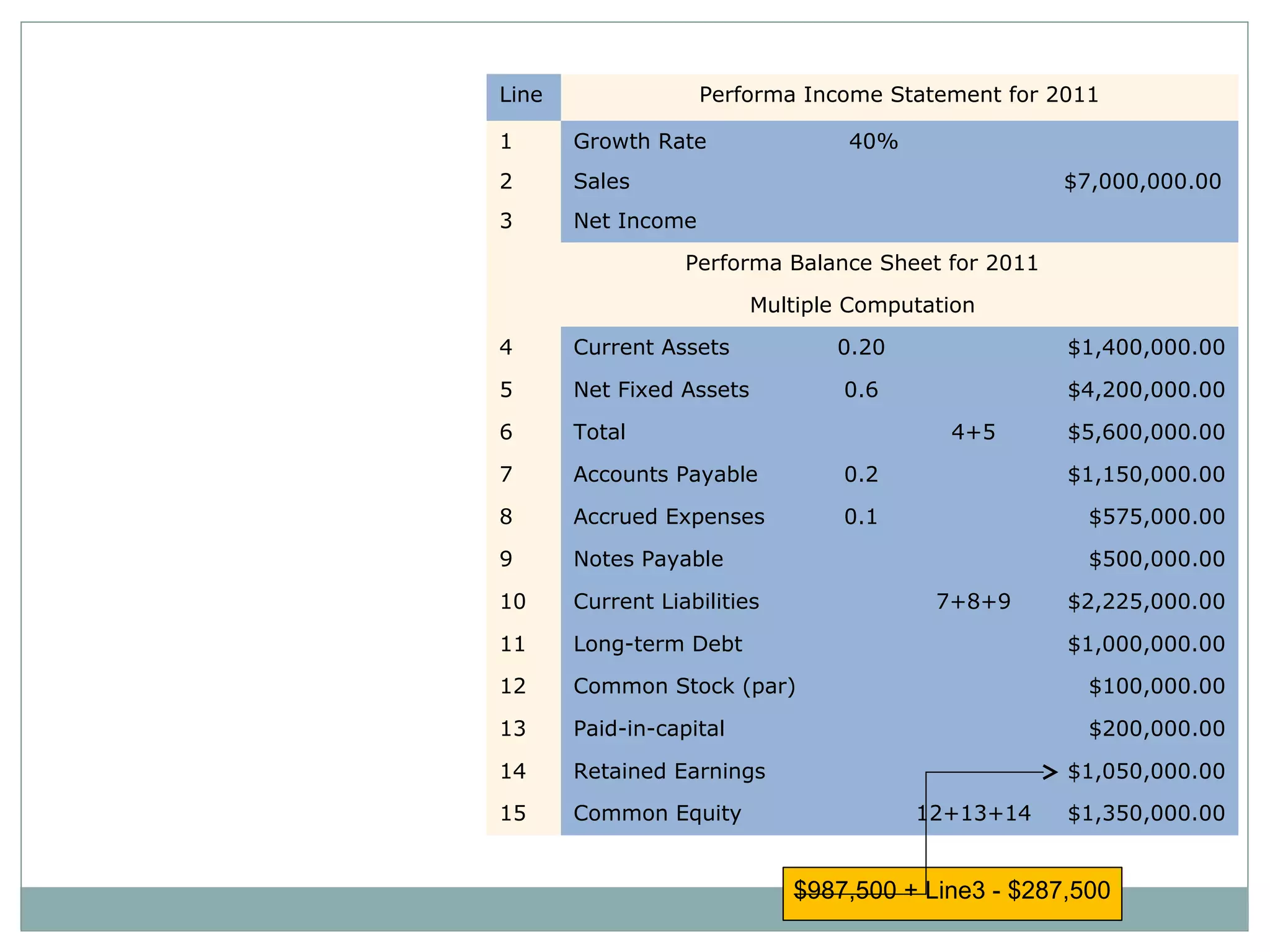This screenshot has height=952, width=1270.
Task: Click the 'Sales' row label
Action: coord(601,181)
